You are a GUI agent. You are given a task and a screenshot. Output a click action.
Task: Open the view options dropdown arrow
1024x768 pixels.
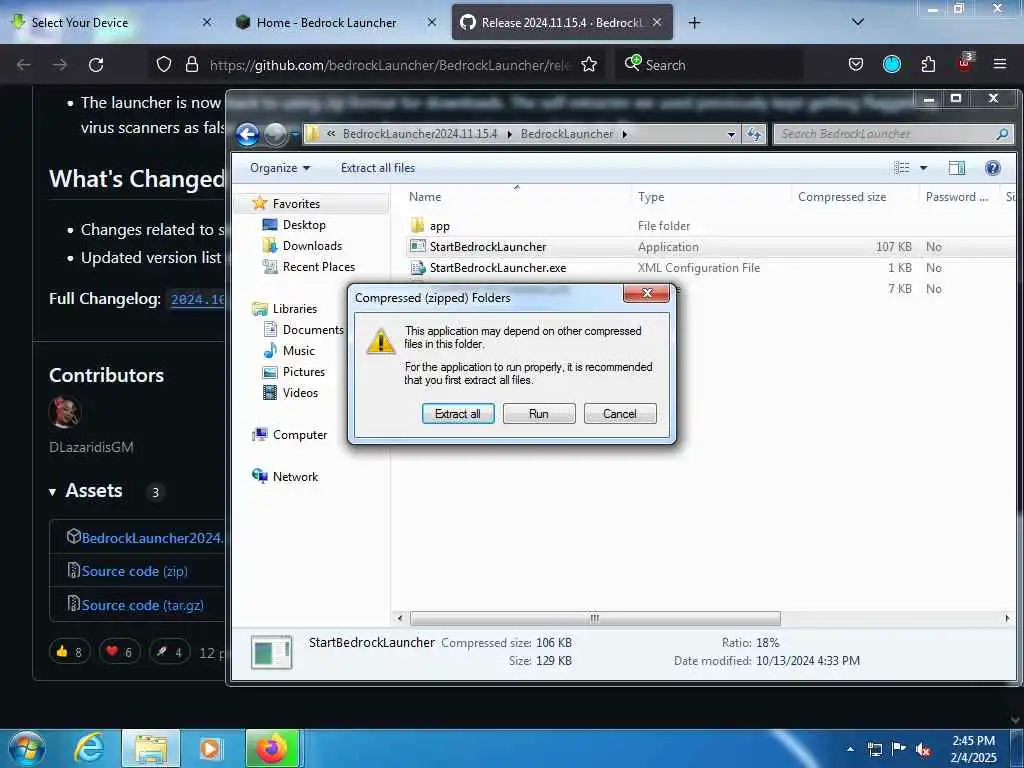[923, 168]
